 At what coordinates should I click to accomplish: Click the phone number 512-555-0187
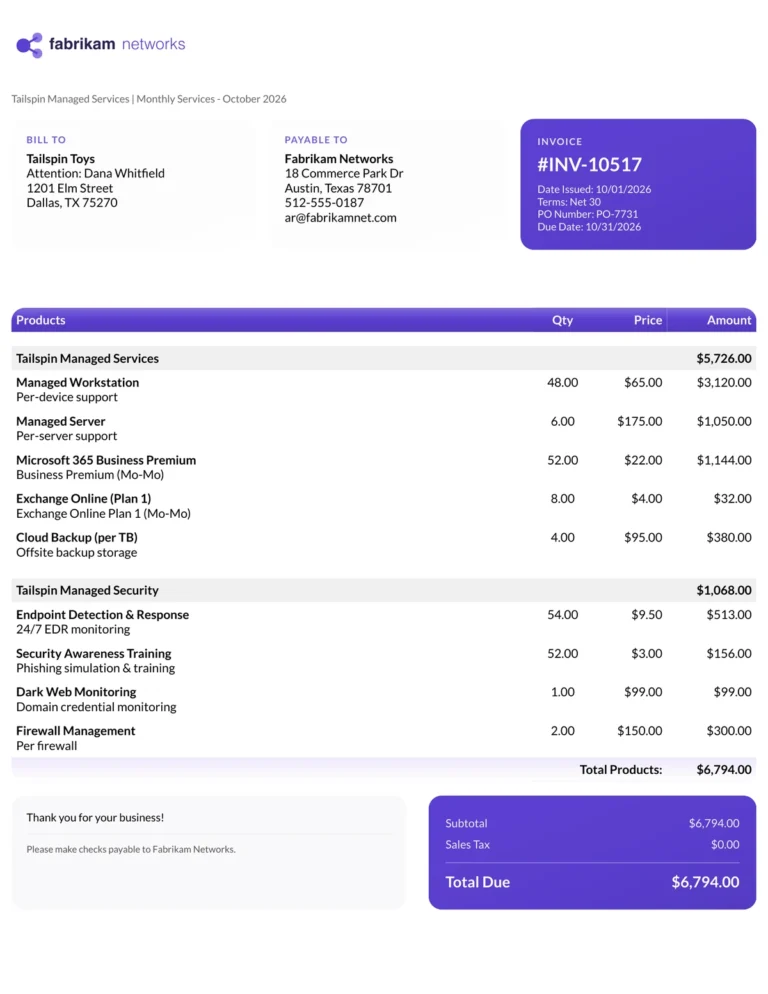click(324, 203)
